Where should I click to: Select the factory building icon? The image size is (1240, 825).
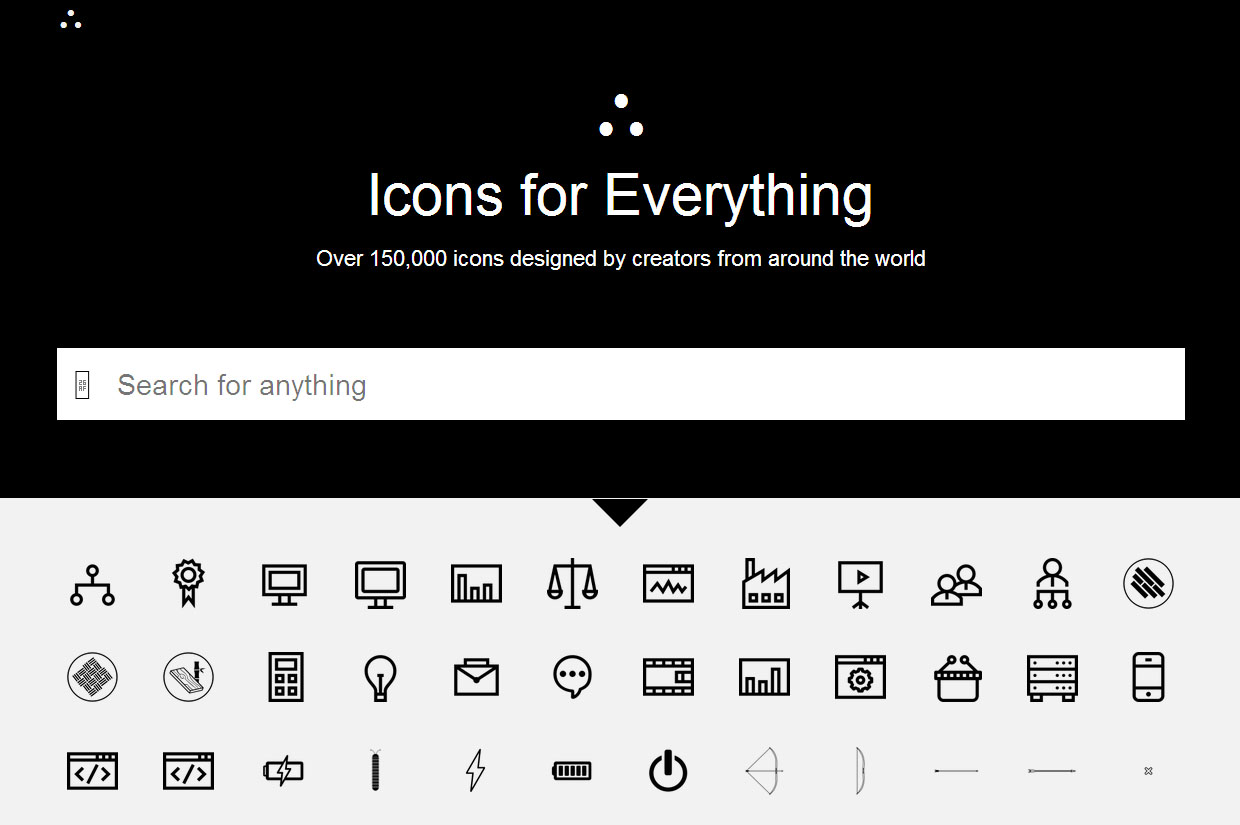point(766,584)
